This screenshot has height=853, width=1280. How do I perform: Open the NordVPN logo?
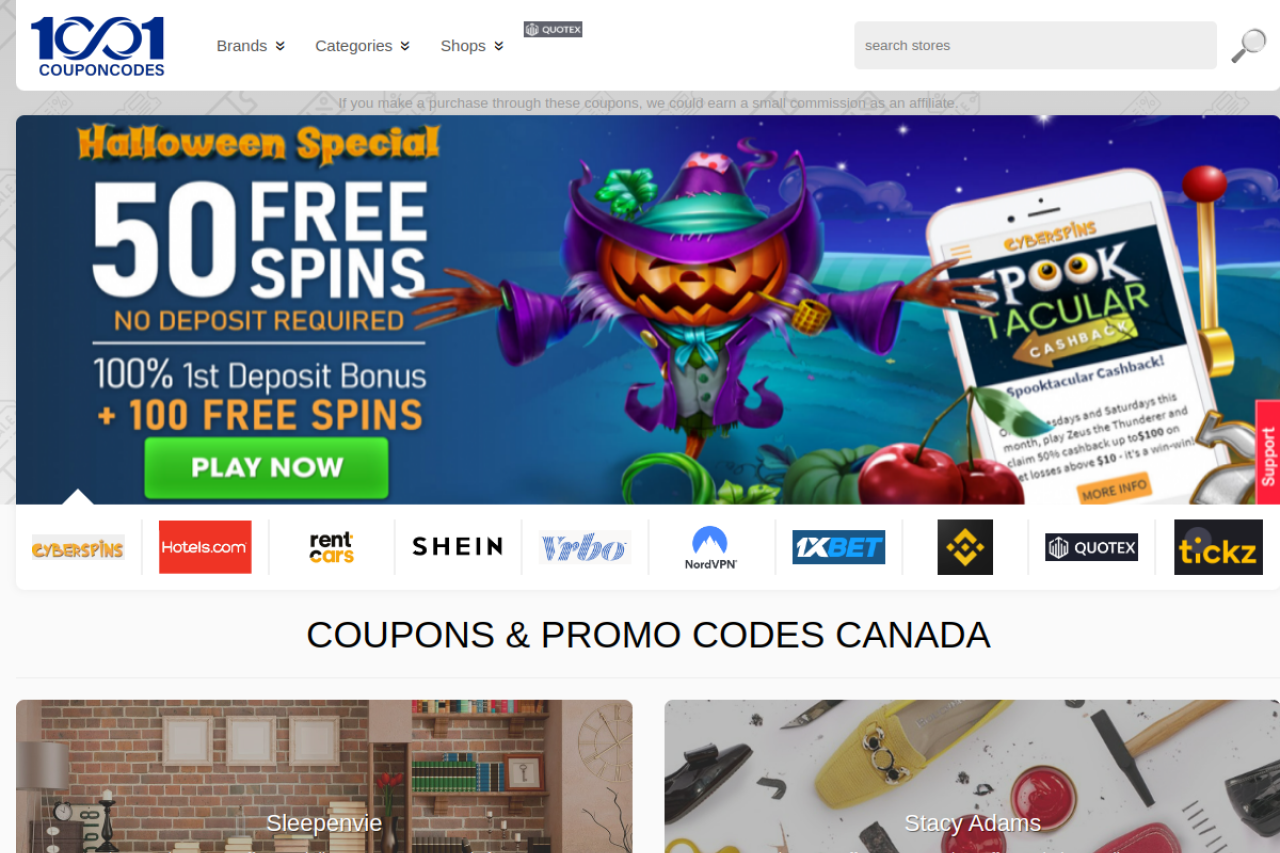(711, 547)
